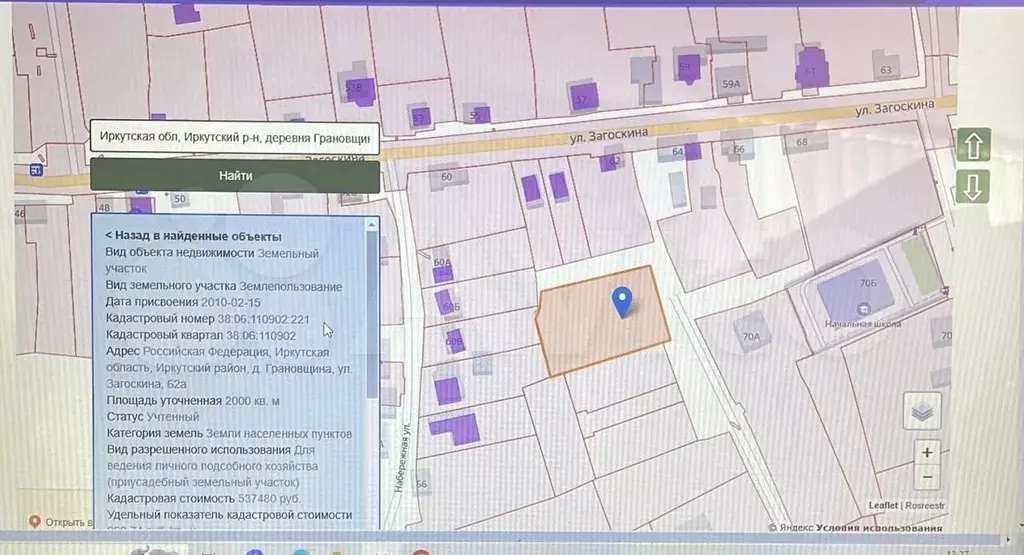Open the Rosreestr attribution link
1024x555 pixels.
(926, 506)
